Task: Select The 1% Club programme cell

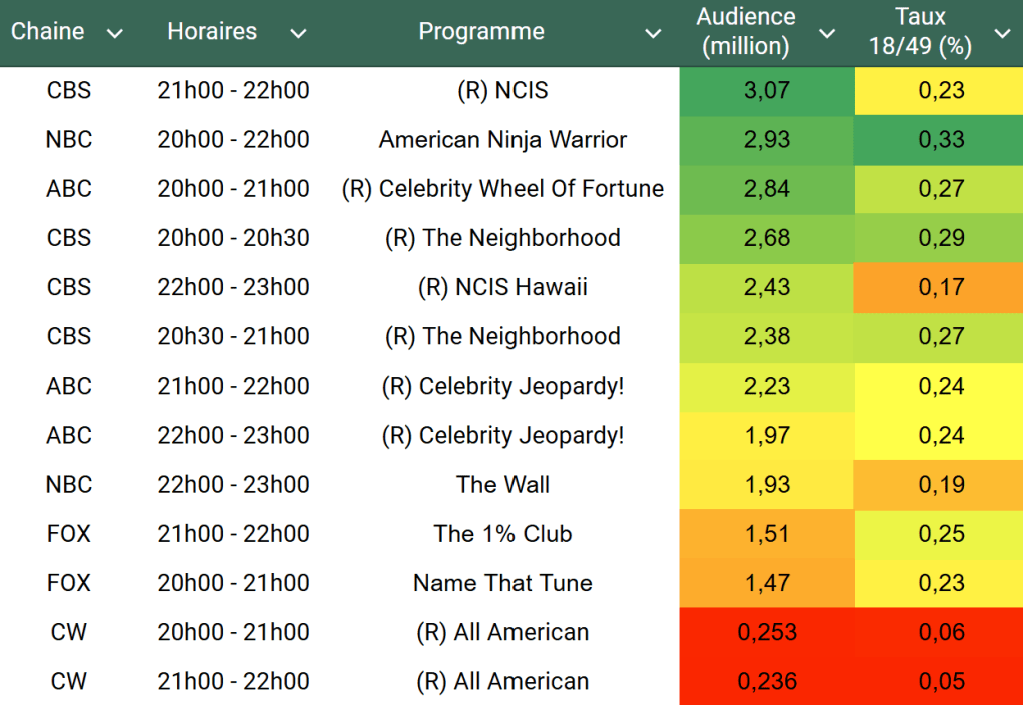Action: click(502, 534)
